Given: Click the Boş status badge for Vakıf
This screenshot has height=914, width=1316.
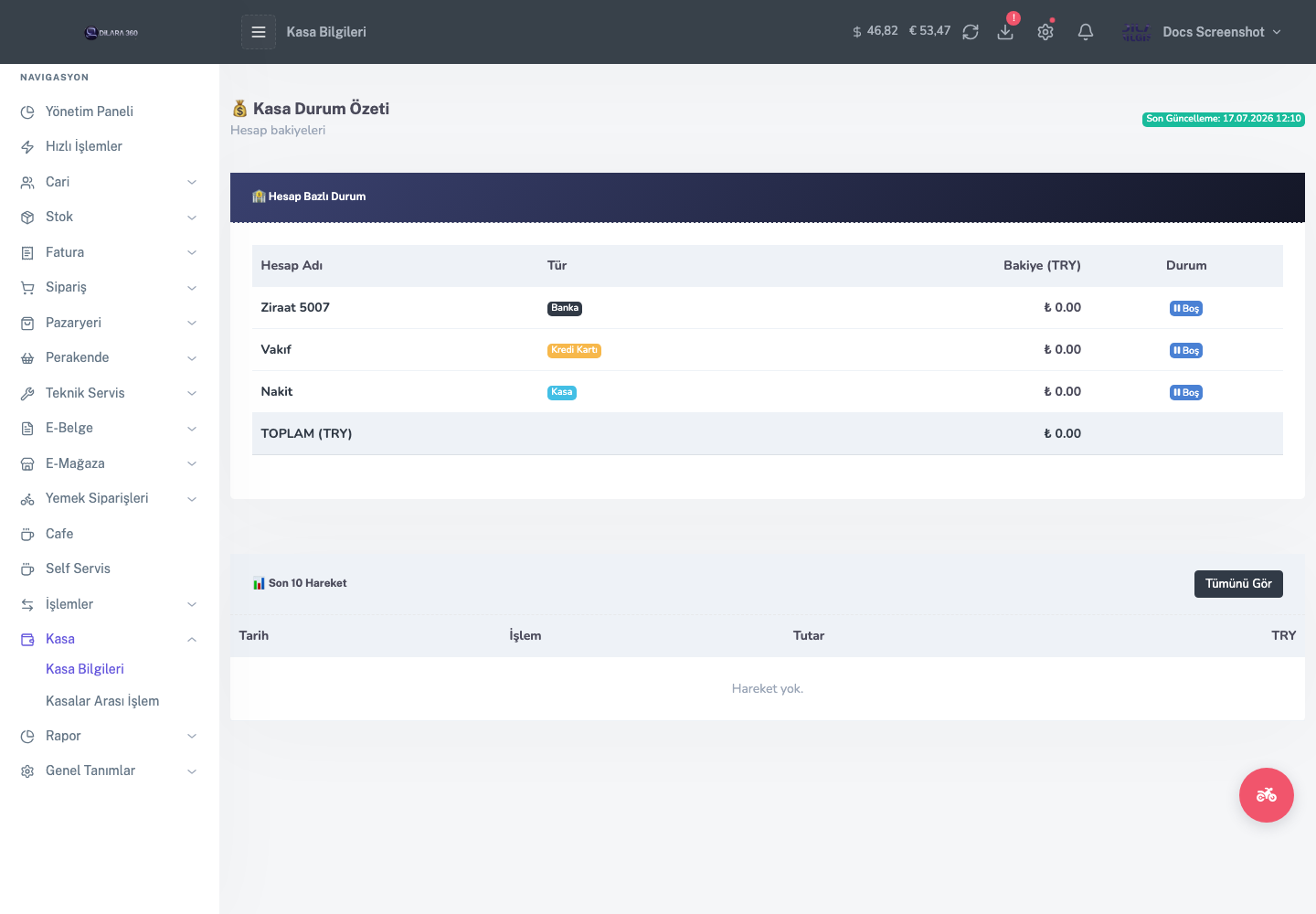Looking at the screenshot, I should [1186, 351].
